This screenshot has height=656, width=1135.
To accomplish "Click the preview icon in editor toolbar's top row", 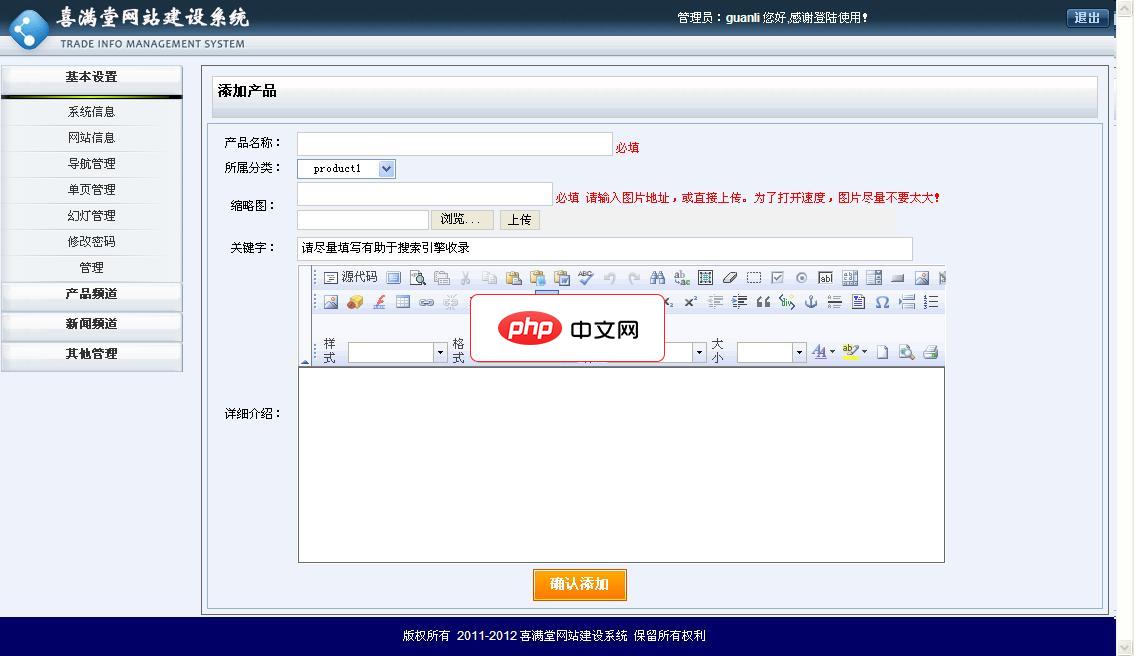I will coord(418,277).
